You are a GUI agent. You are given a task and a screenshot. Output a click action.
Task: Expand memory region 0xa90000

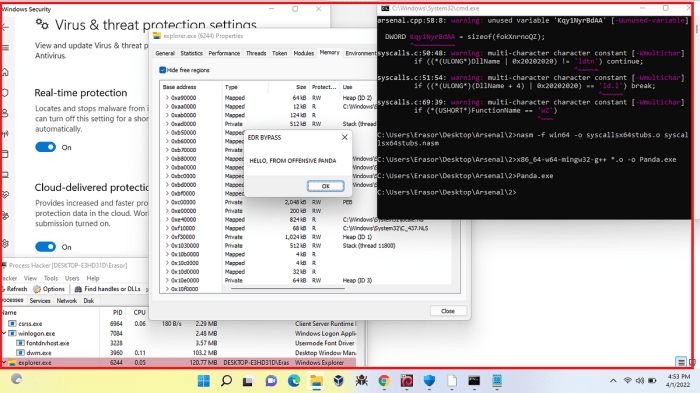coord(167,97)
